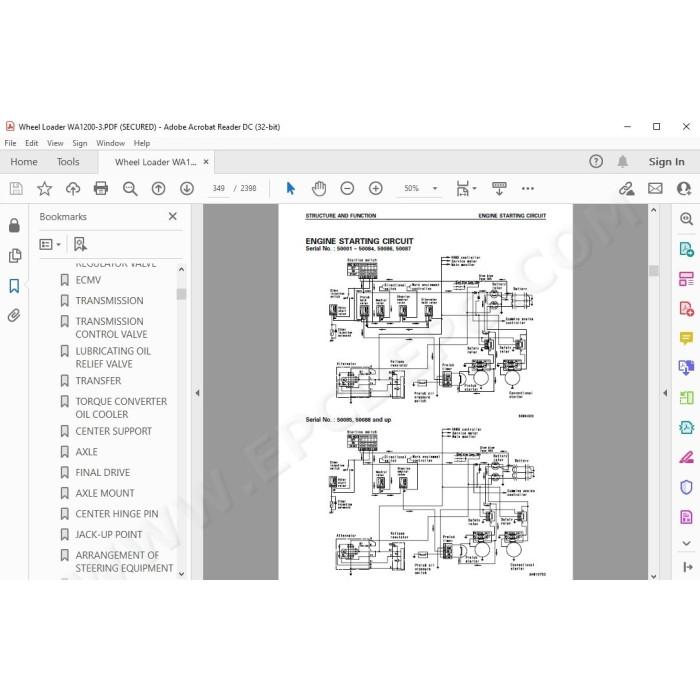Share a link to the file
Screen dimensions: 700x700
click(x=627, y=188)
